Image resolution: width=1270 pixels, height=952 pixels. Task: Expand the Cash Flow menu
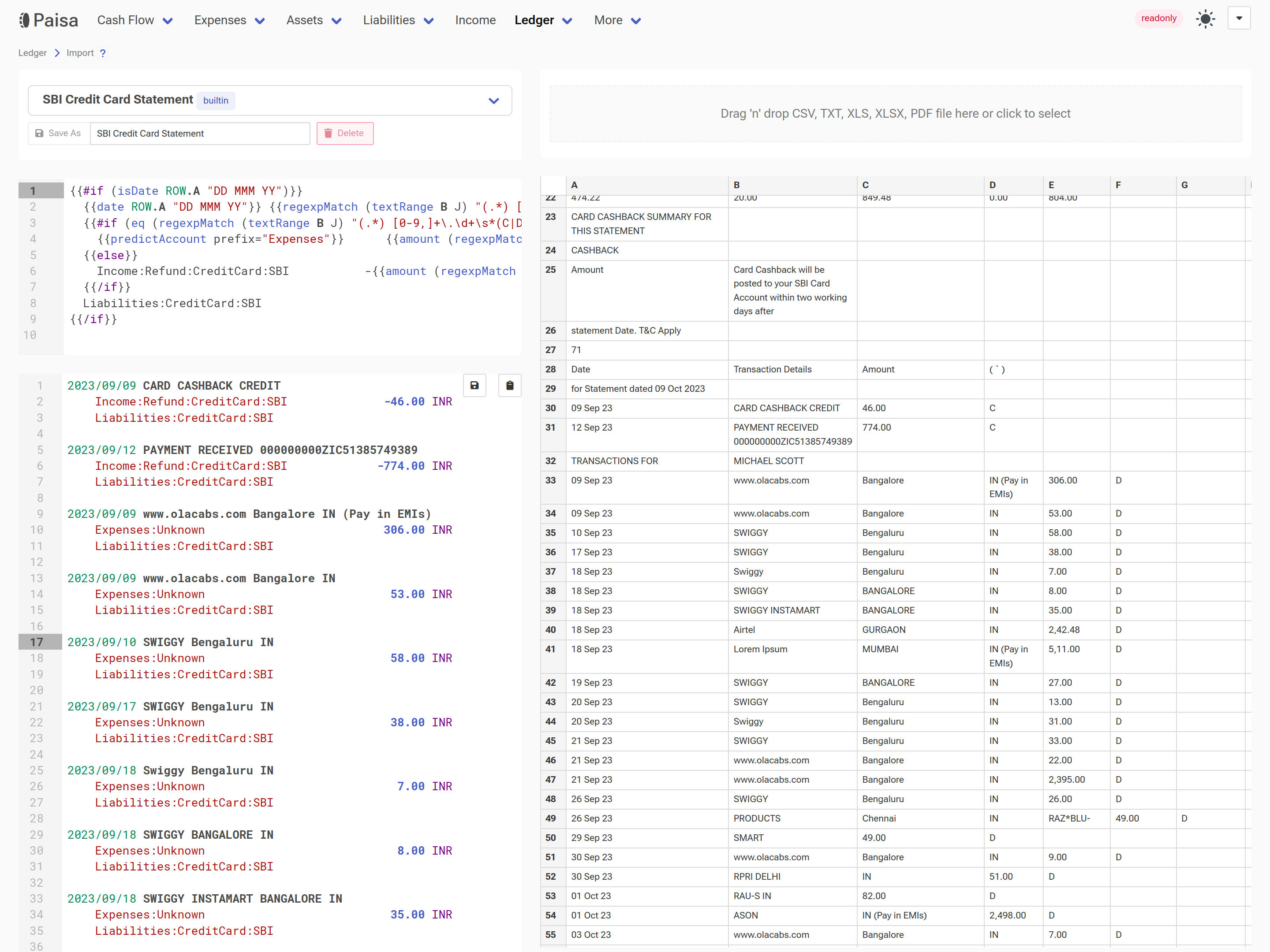[x=135, y=20]
